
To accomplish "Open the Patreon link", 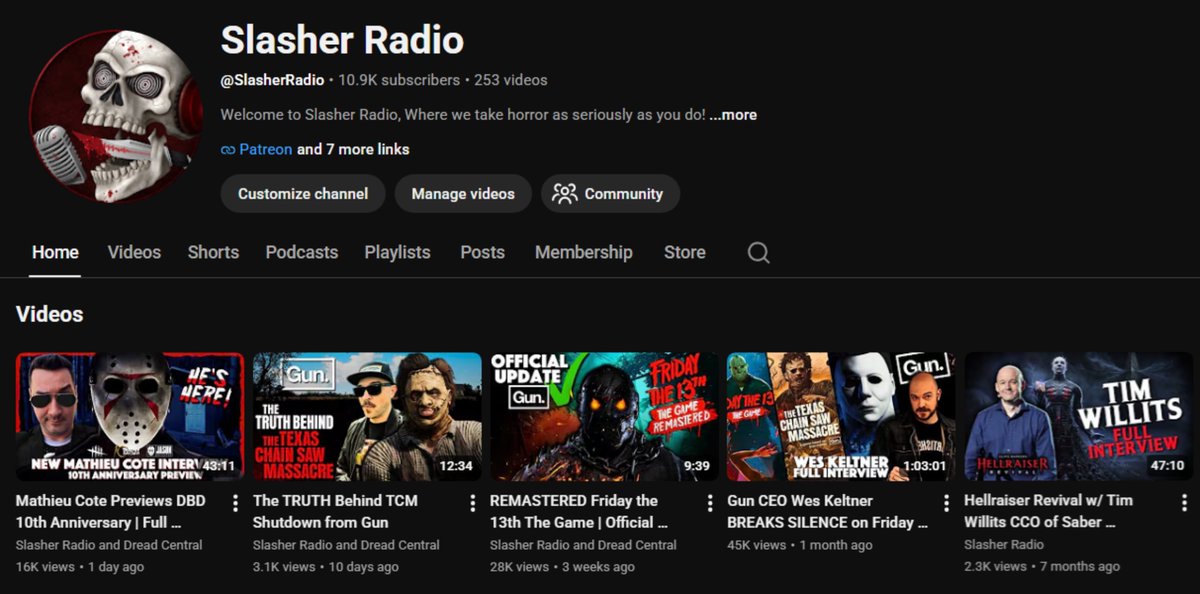I will tap(266, 149).
